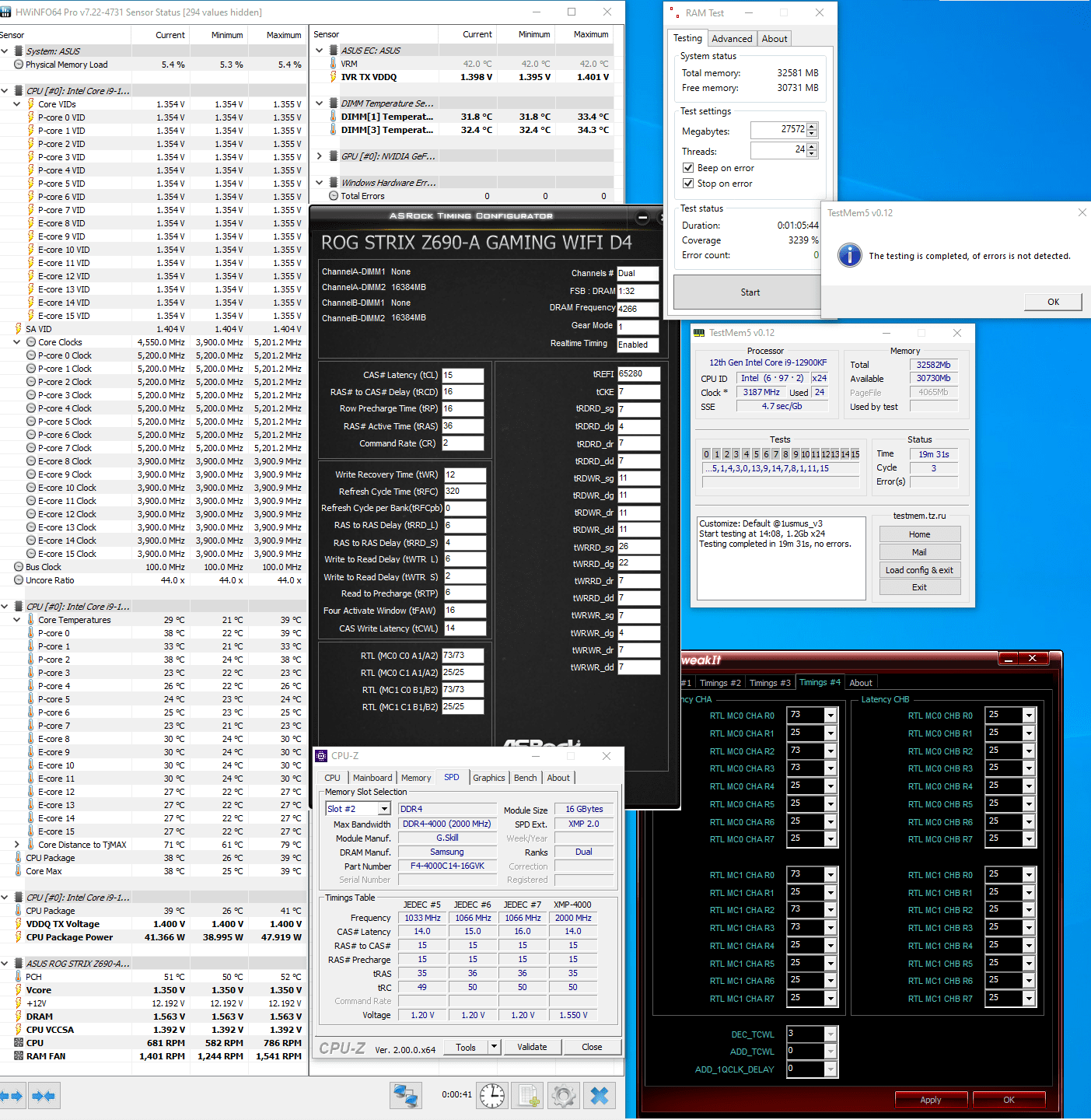Click the Bus Clock icon
This screenshot has width=1091, height=1120.
pyautogui.click(x=19, y=567)
